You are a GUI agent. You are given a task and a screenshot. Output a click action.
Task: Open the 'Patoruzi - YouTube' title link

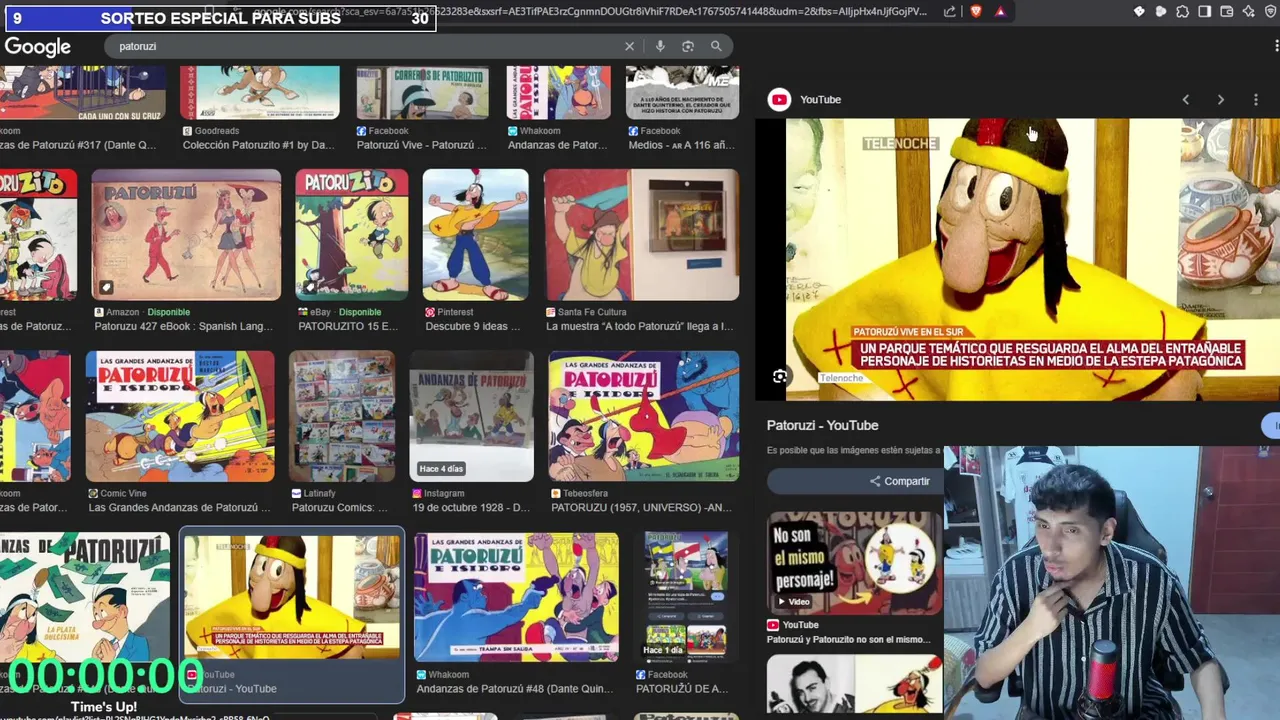pyautogui.click(x=822, y=425)
